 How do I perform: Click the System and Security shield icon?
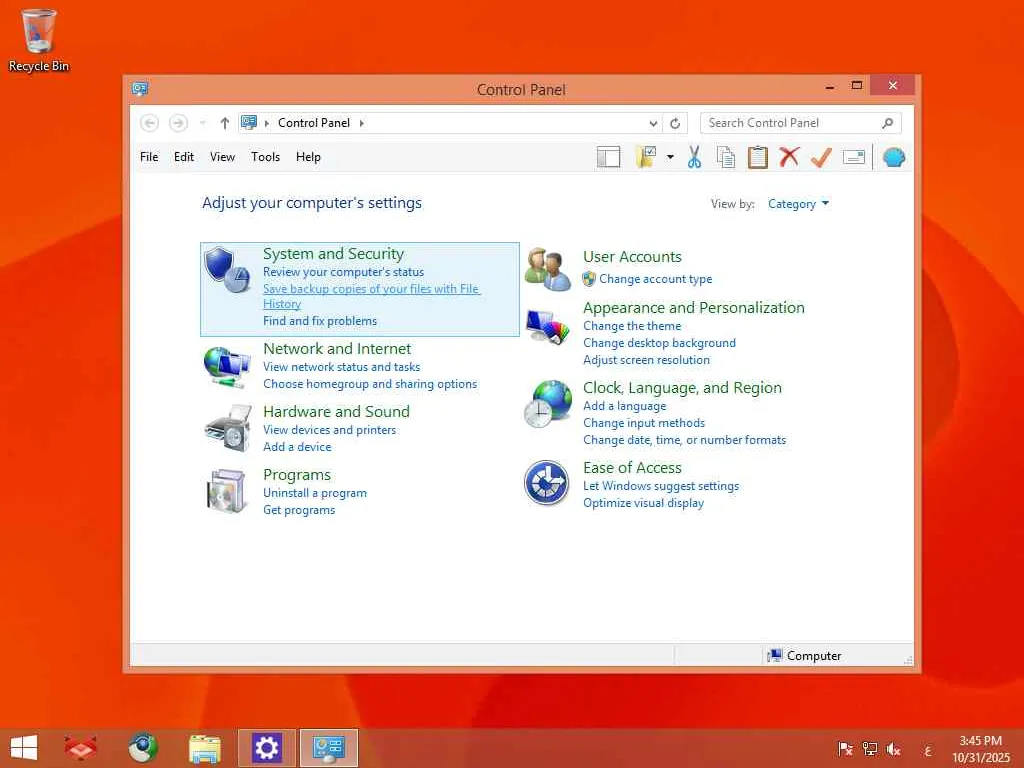227,269
